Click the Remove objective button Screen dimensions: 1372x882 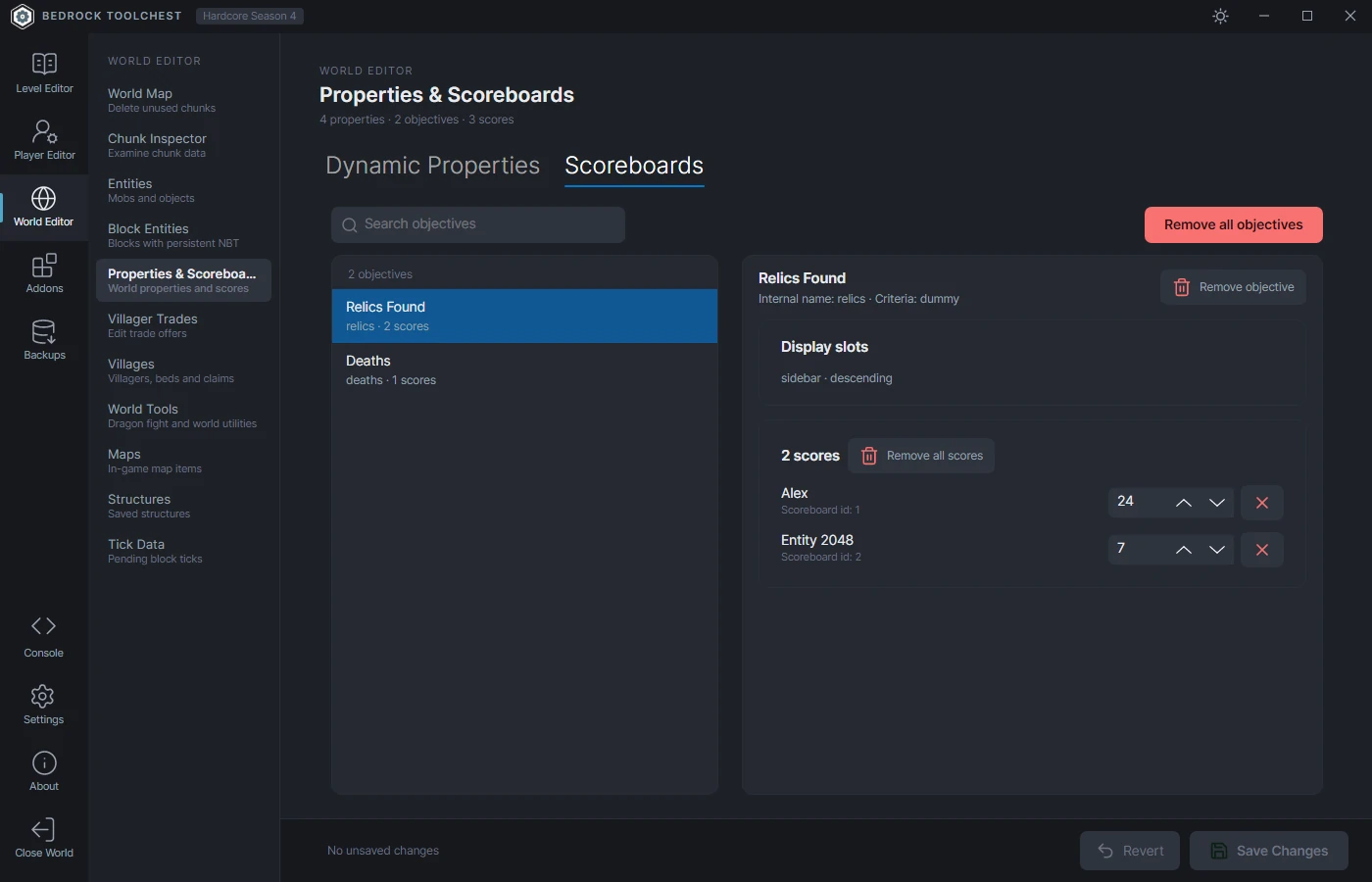[1233, 287]
